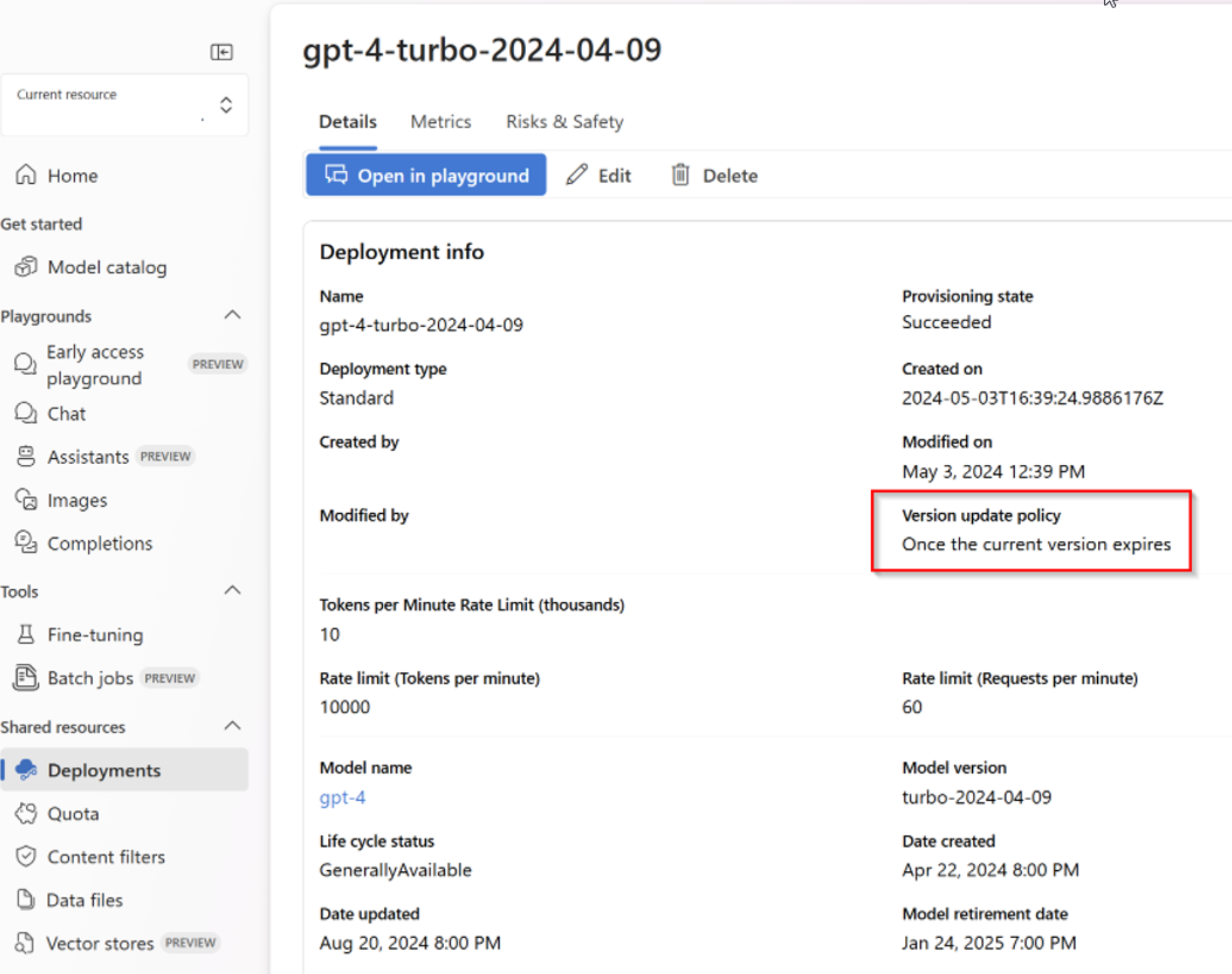Open the Current resource selector

coord(124,104)
